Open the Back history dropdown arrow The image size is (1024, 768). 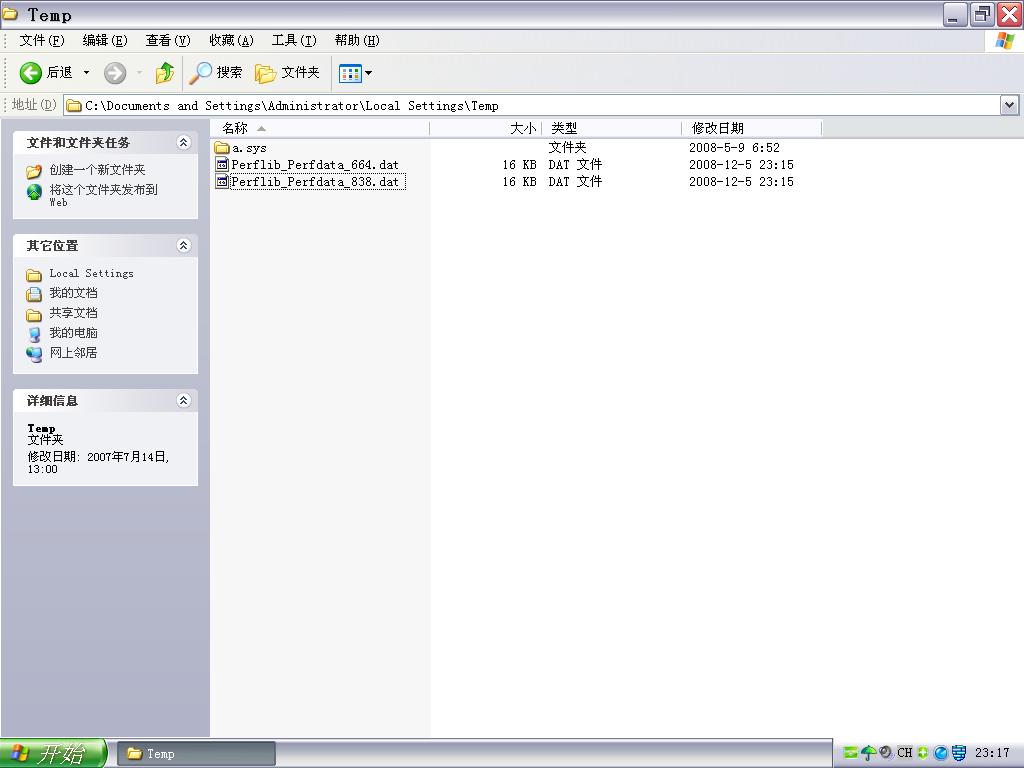86,72
